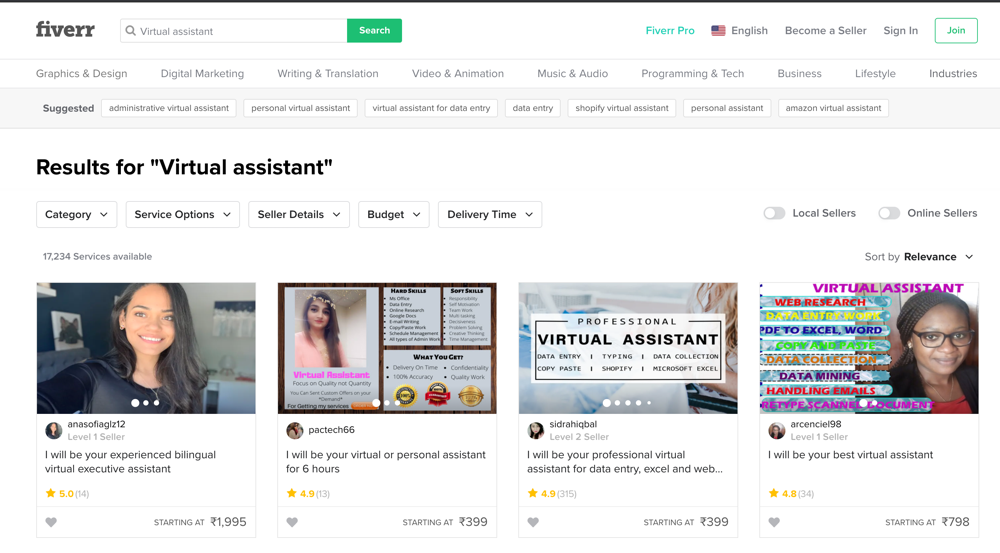
Task: Click the Join button
Action: (x=956, y=31)
